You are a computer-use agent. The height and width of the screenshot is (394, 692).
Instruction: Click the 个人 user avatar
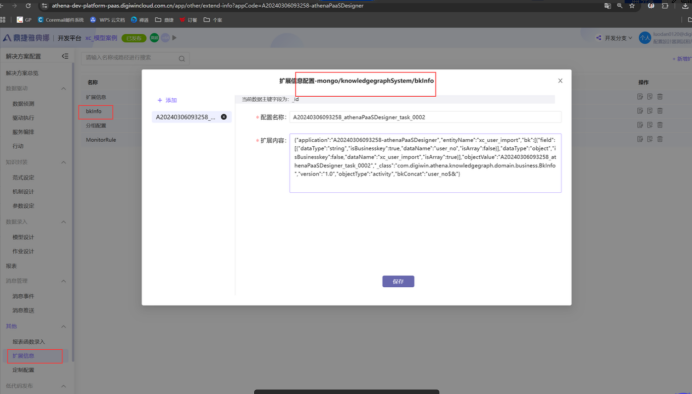[645, 38]
